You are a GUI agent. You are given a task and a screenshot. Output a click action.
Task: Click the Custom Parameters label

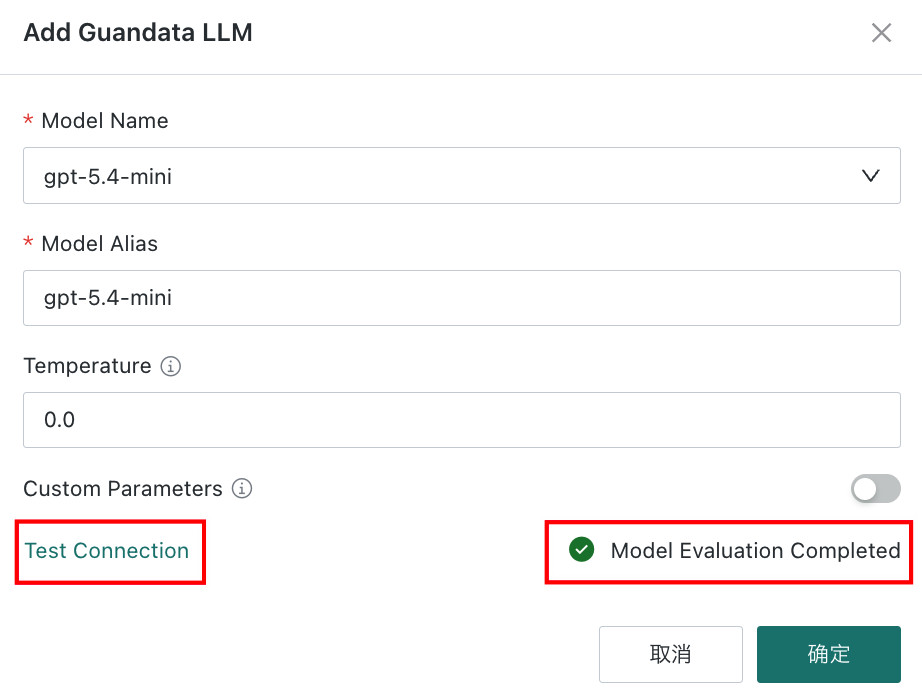(x=123, y=489)
